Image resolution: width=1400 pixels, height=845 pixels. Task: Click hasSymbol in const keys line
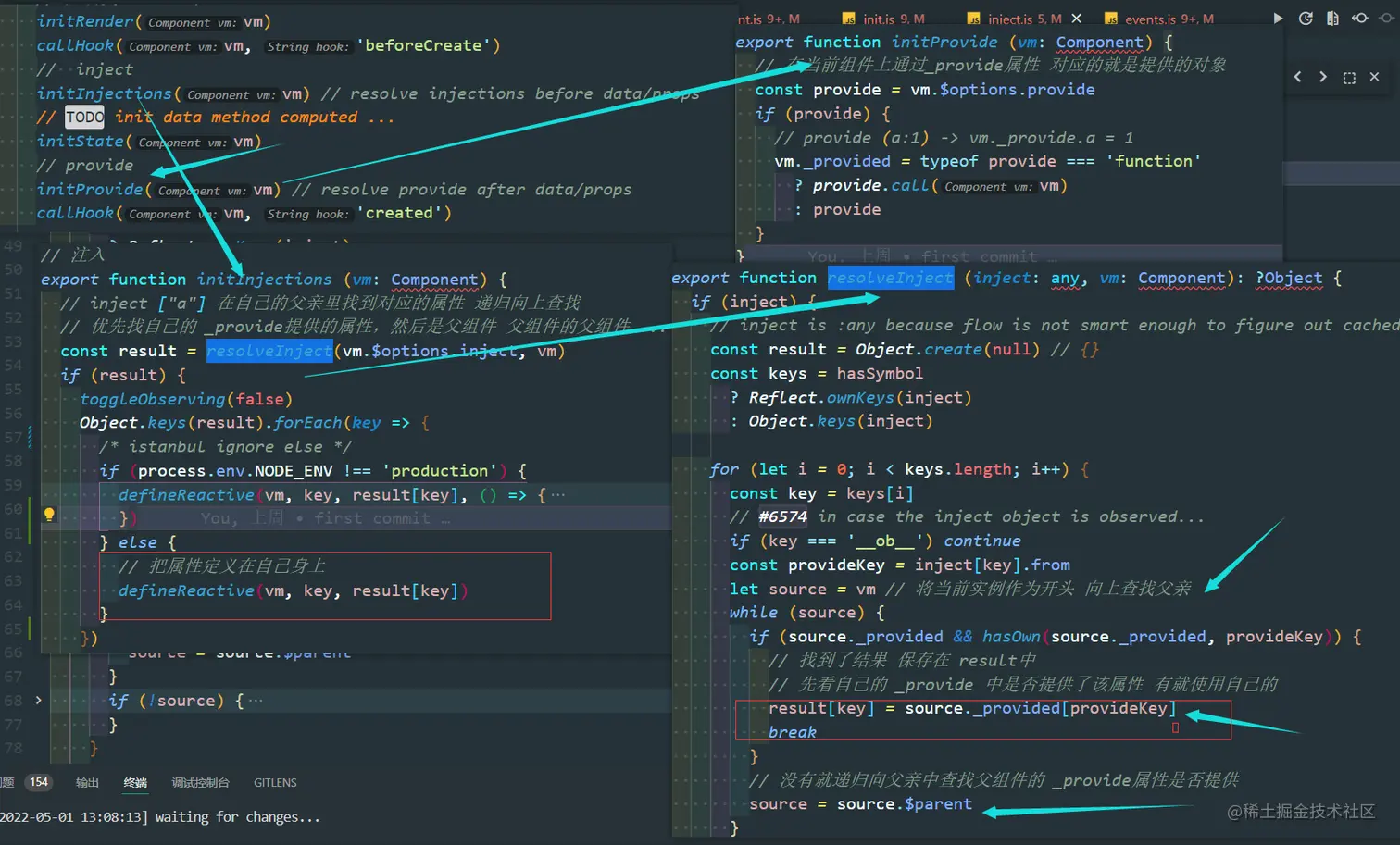tap(880, 373)
